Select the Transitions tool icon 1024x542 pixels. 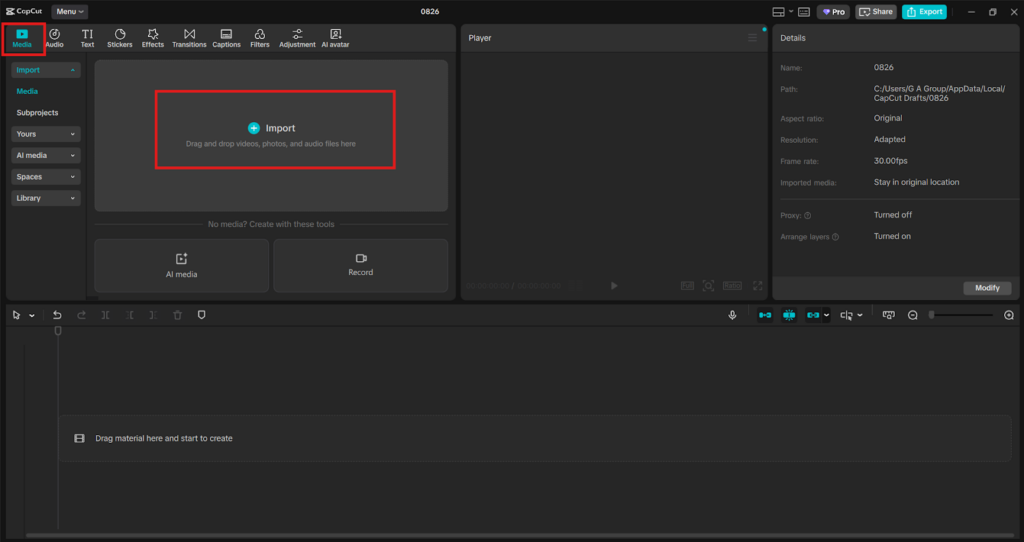pyautogui.click(x=189, y=38)
